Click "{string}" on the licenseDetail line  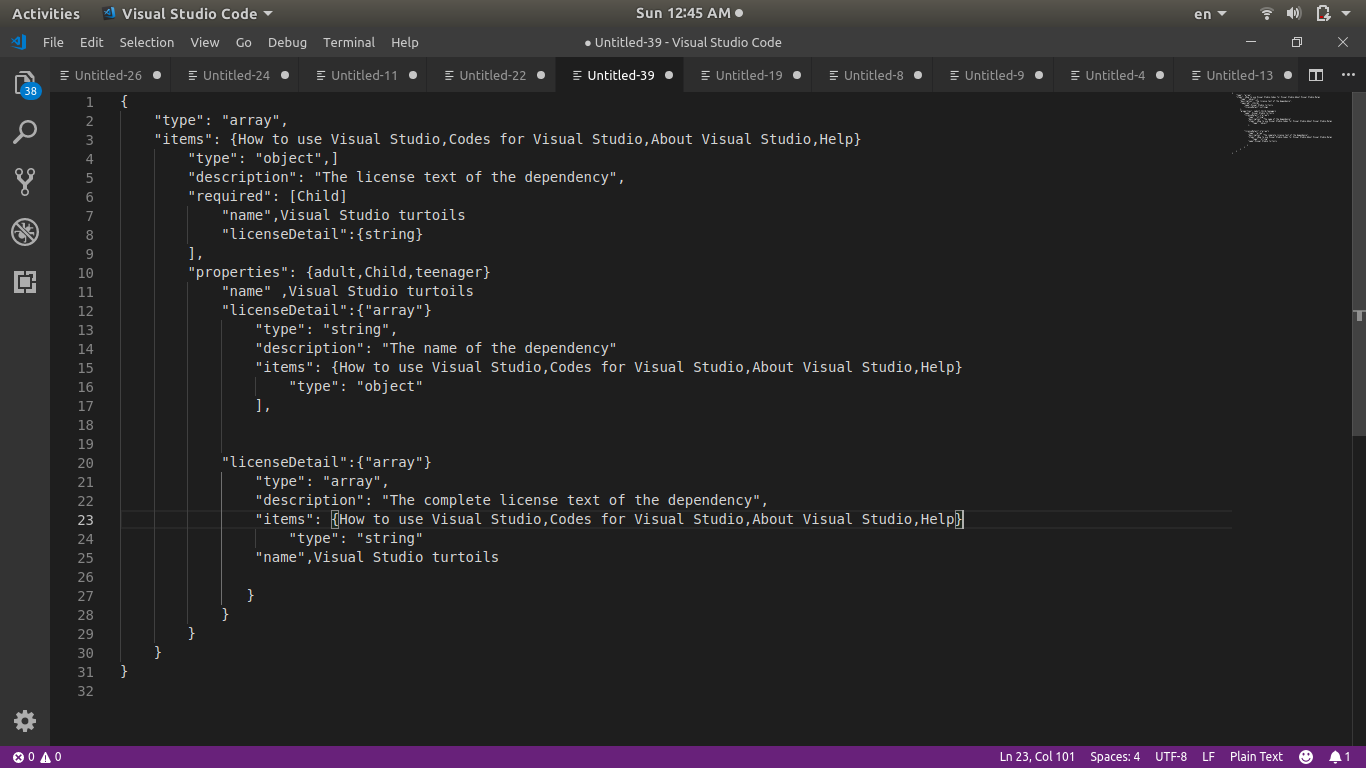click(x=390, y=235)
